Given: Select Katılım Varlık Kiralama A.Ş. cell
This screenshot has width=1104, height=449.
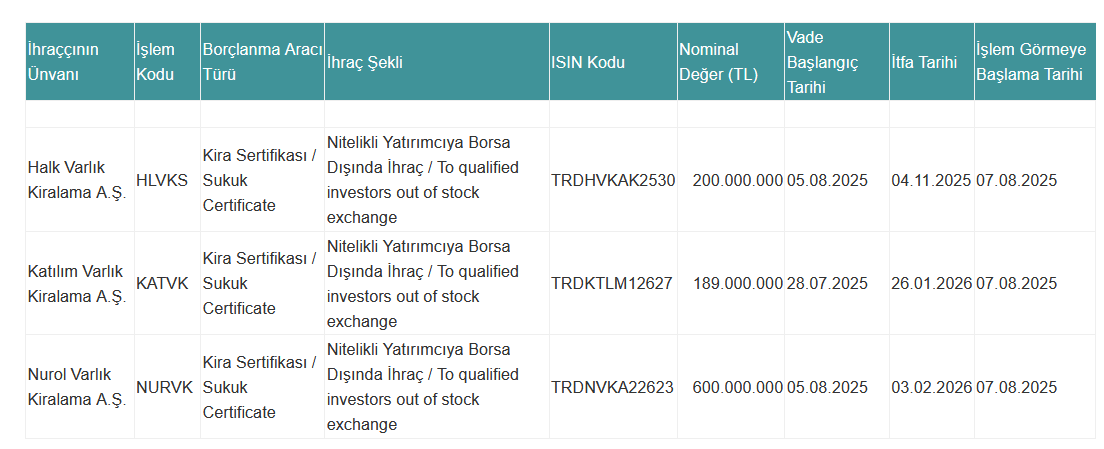Looking at the screenshot, I should [80, 284].
